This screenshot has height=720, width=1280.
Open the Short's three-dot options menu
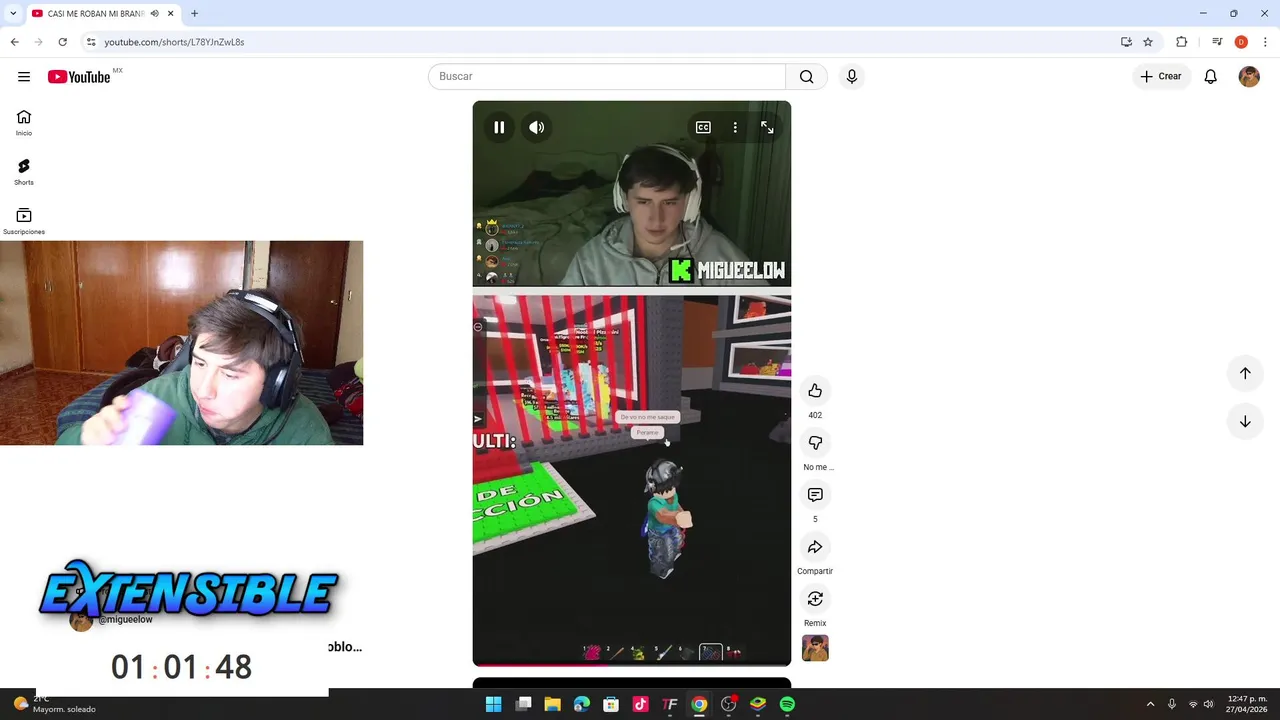click(735, 127)
